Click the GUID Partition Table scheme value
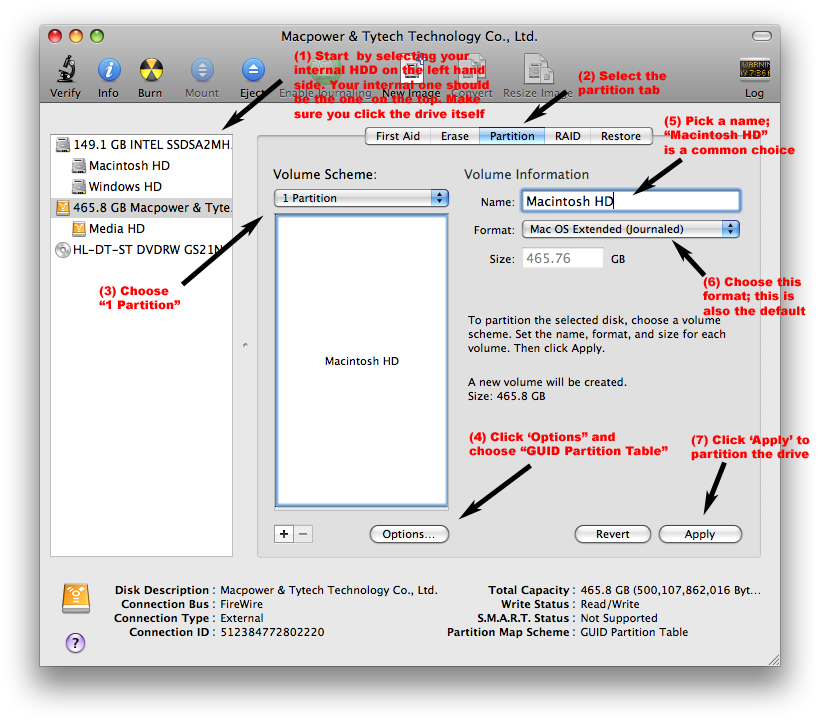This screenshot has width=820, height=721. click(634, 632)
